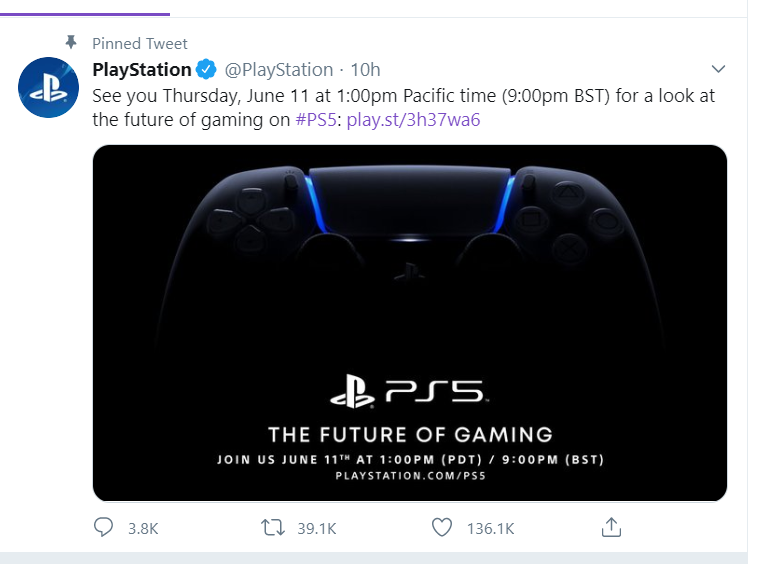Click the reply speech bubble icon

click(104, 527)
